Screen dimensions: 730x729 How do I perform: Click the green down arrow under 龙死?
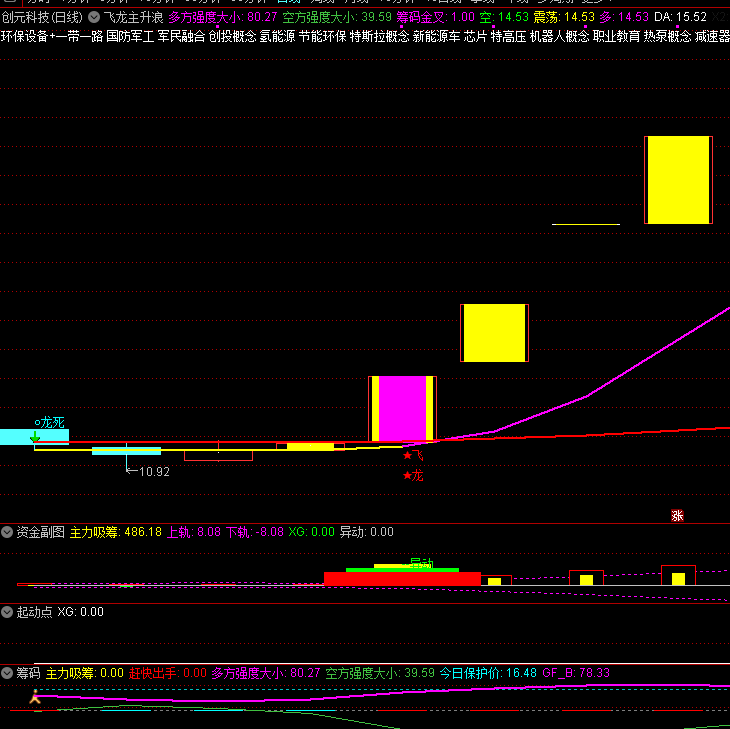[x=35, y=437]
